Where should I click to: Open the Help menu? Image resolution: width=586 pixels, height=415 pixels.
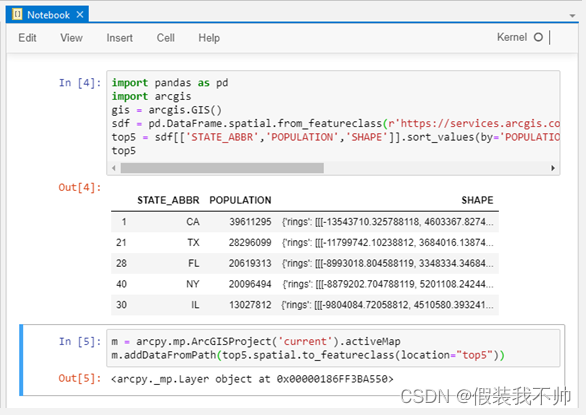pos(209,38)
